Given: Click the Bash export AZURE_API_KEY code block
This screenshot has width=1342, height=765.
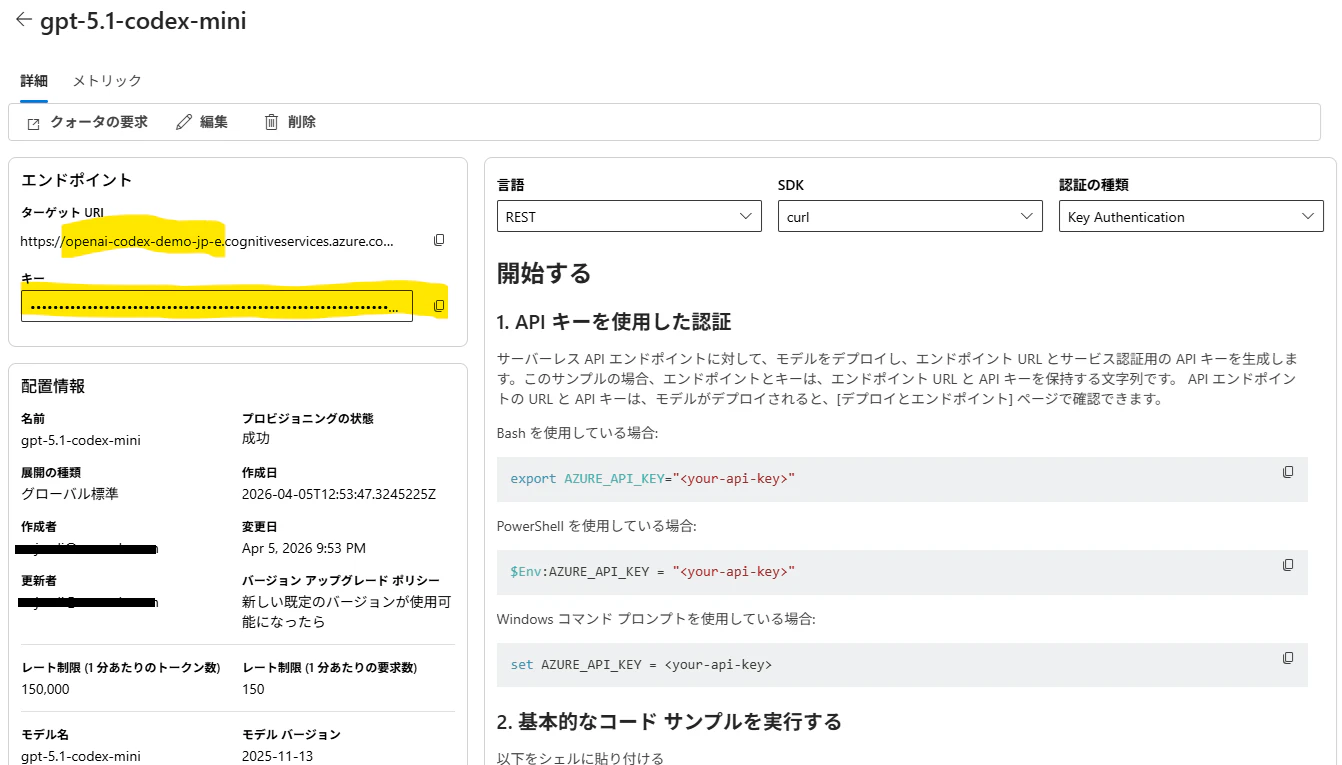Looking at the screenshot, I should click(x=902, y=479).
